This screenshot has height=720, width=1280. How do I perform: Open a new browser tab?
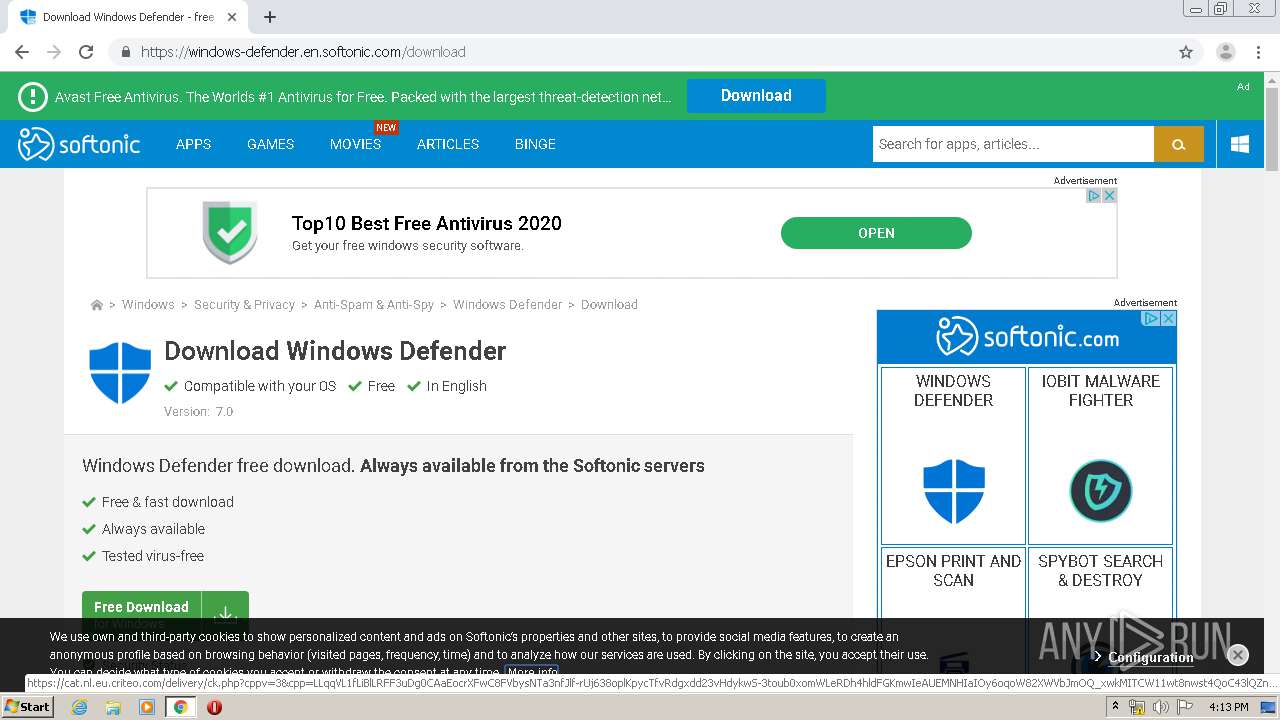(270, 17)
